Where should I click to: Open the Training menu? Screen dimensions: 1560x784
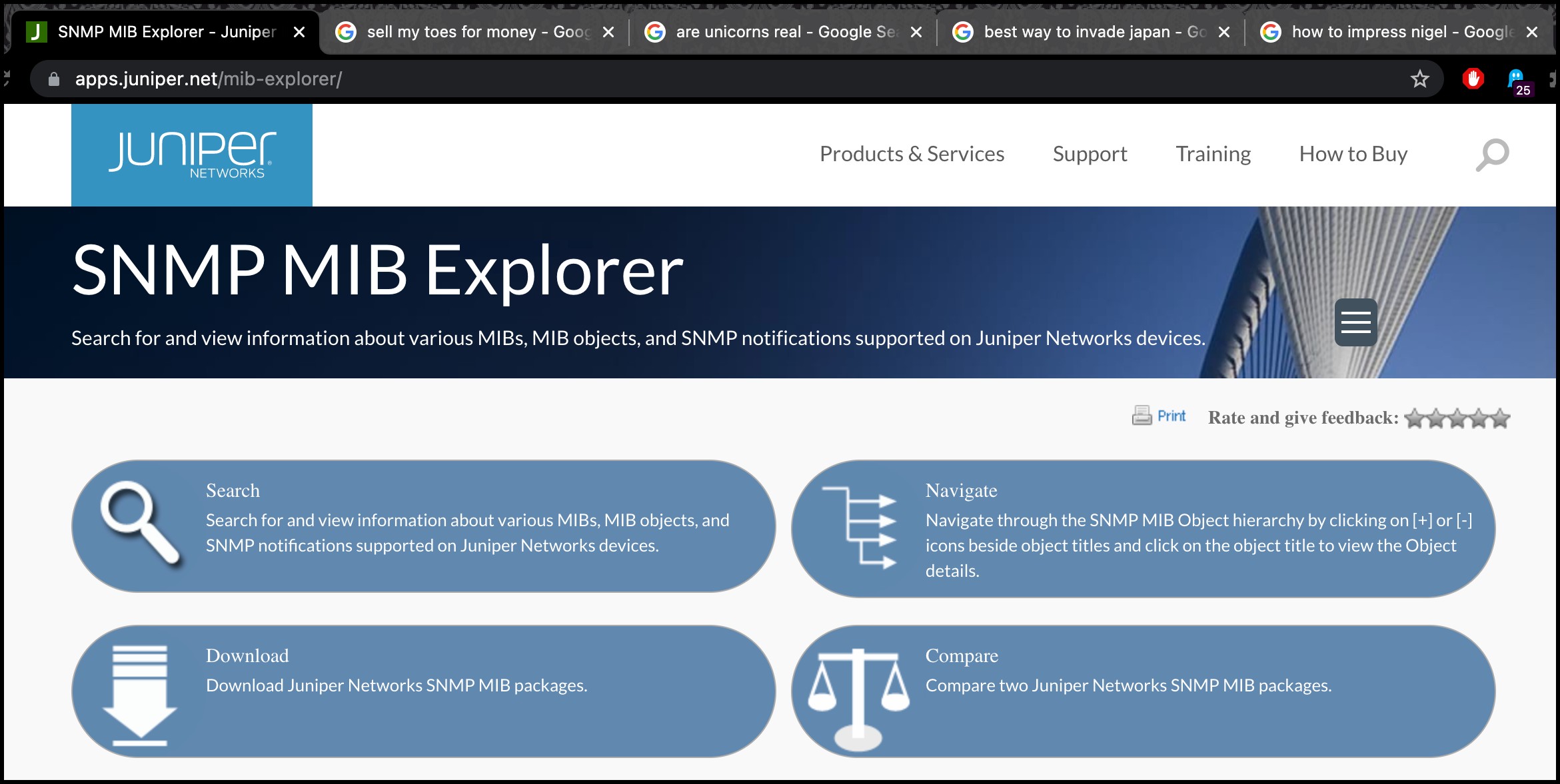click(1213, 154)
